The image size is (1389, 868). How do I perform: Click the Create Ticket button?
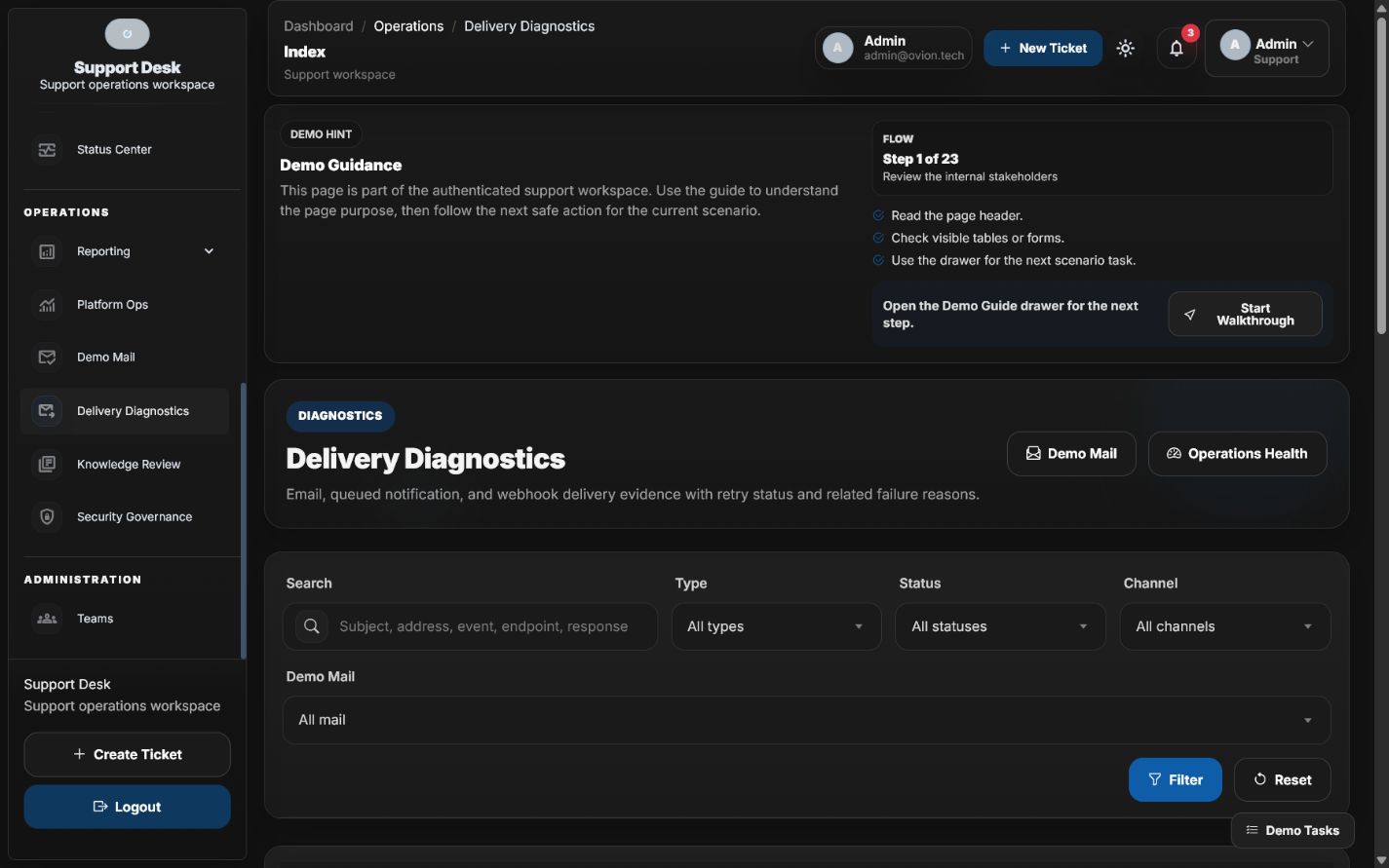(127, 755)
